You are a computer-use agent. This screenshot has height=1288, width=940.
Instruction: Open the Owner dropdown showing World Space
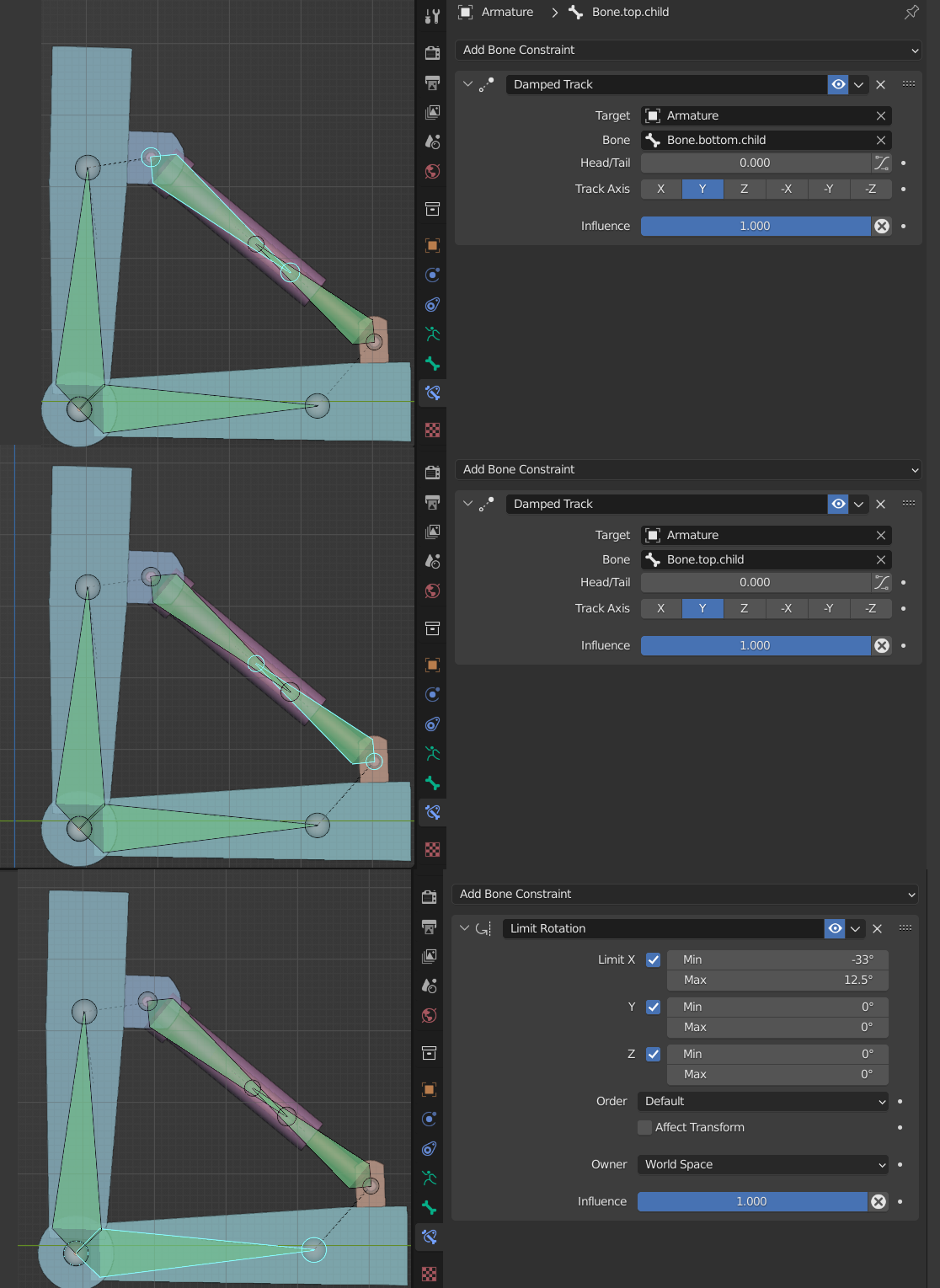click(763, 1164)
